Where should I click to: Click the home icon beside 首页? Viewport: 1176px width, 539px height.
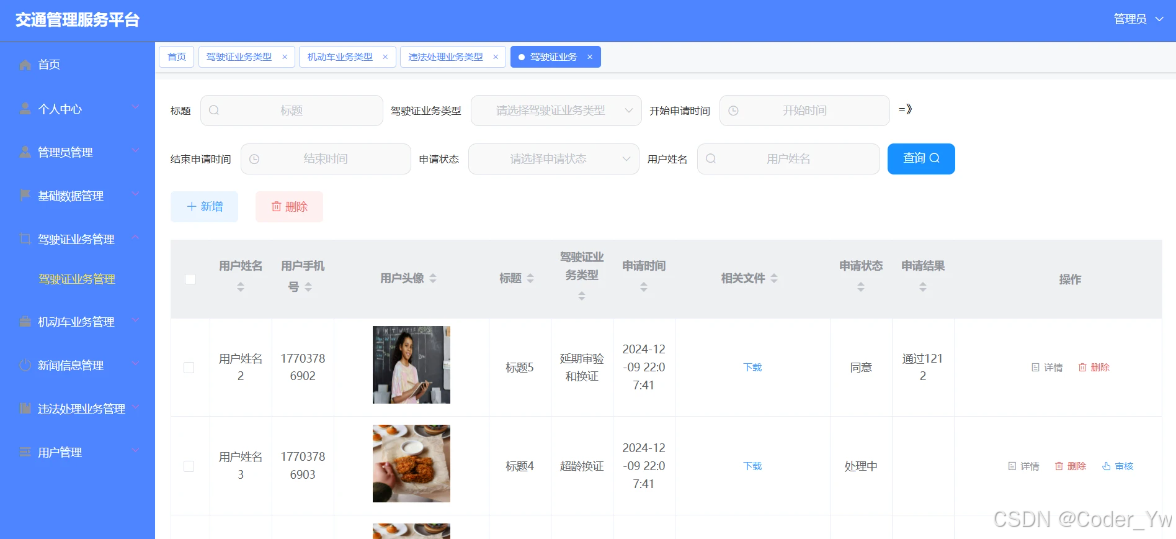pos(26,64)
